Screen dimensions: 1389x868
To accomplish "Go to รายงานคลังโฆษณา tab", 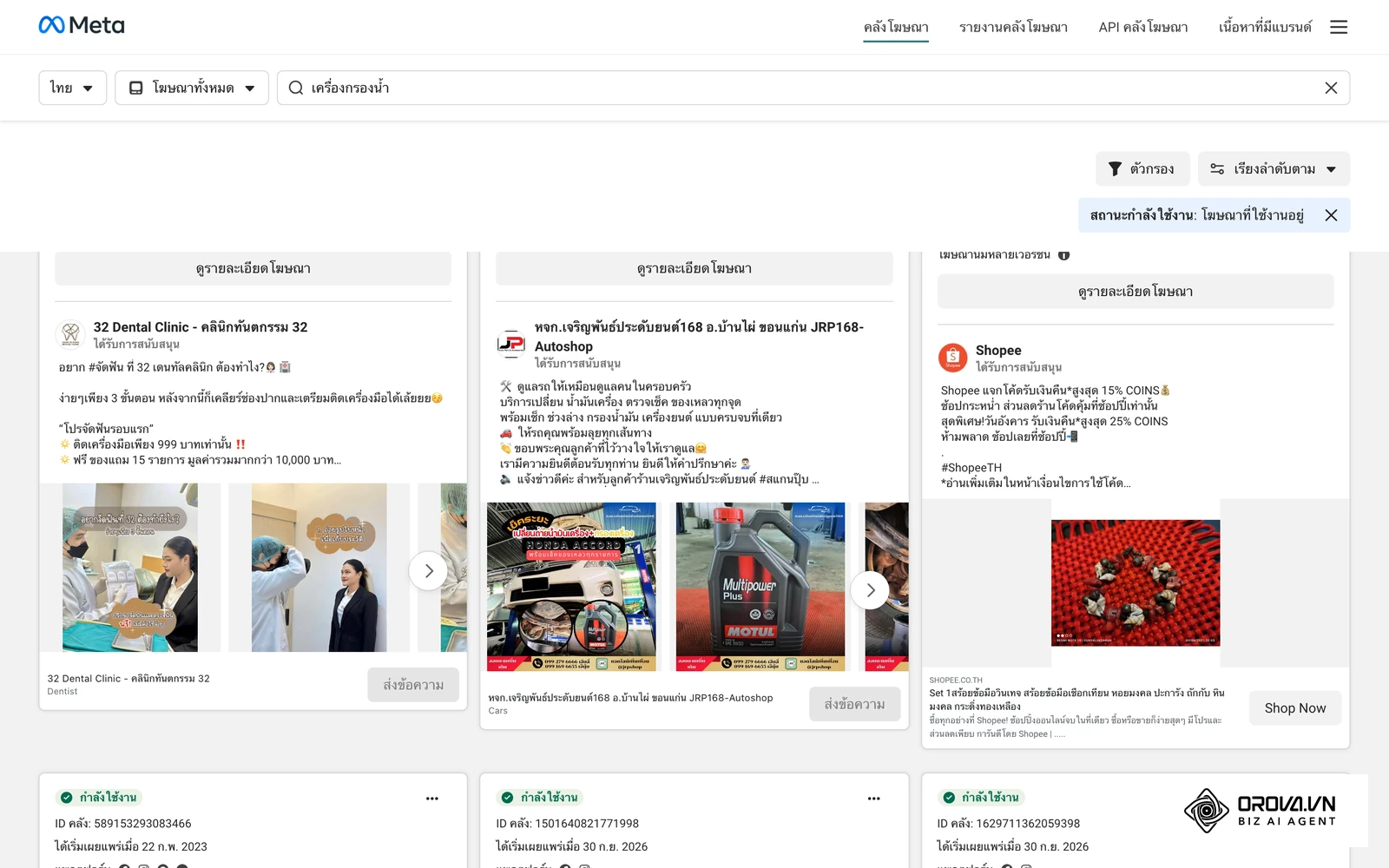I will pyautogui.click(x=1013, y=27).
